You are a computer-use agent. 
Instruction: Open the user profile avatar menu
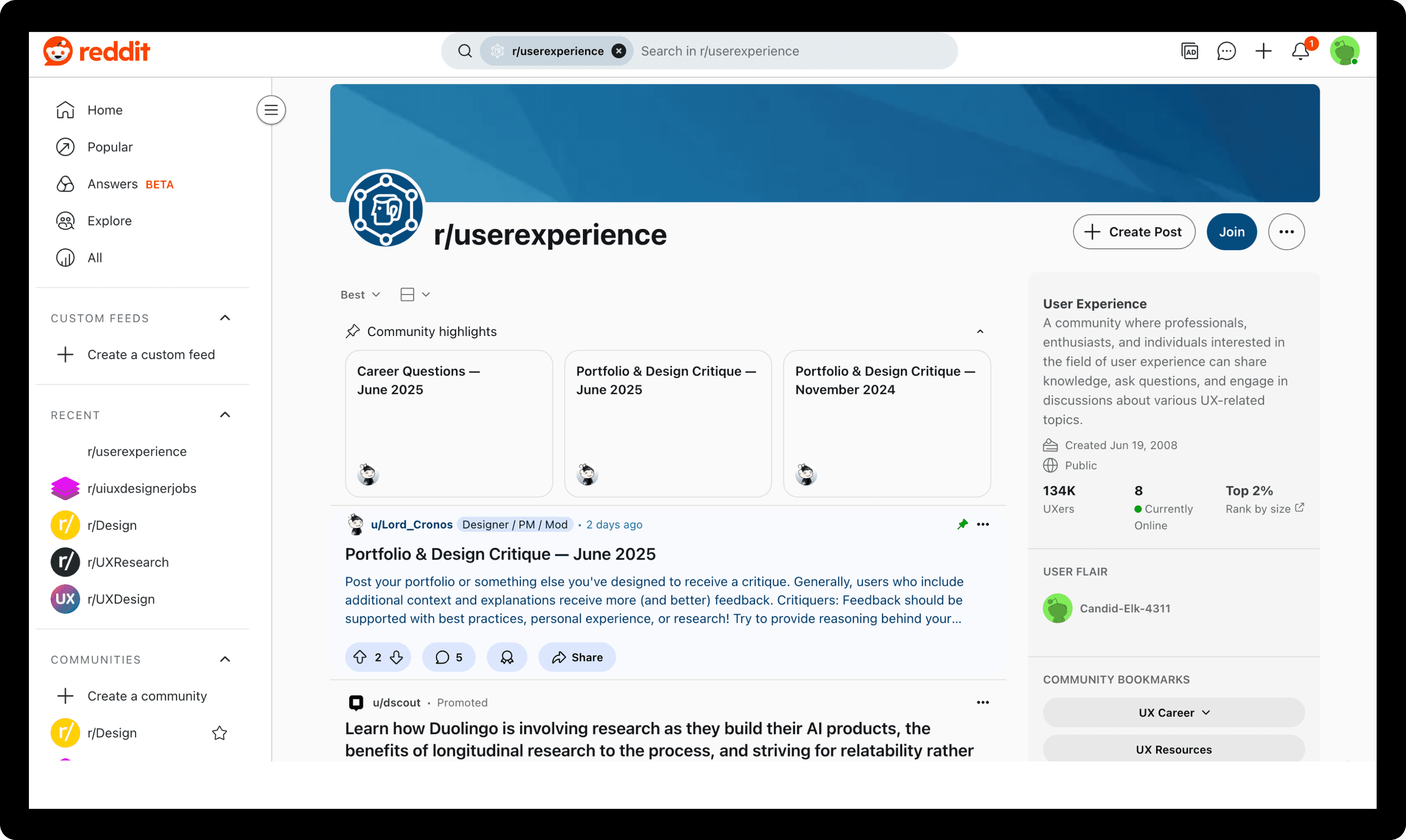(1344, 51)
